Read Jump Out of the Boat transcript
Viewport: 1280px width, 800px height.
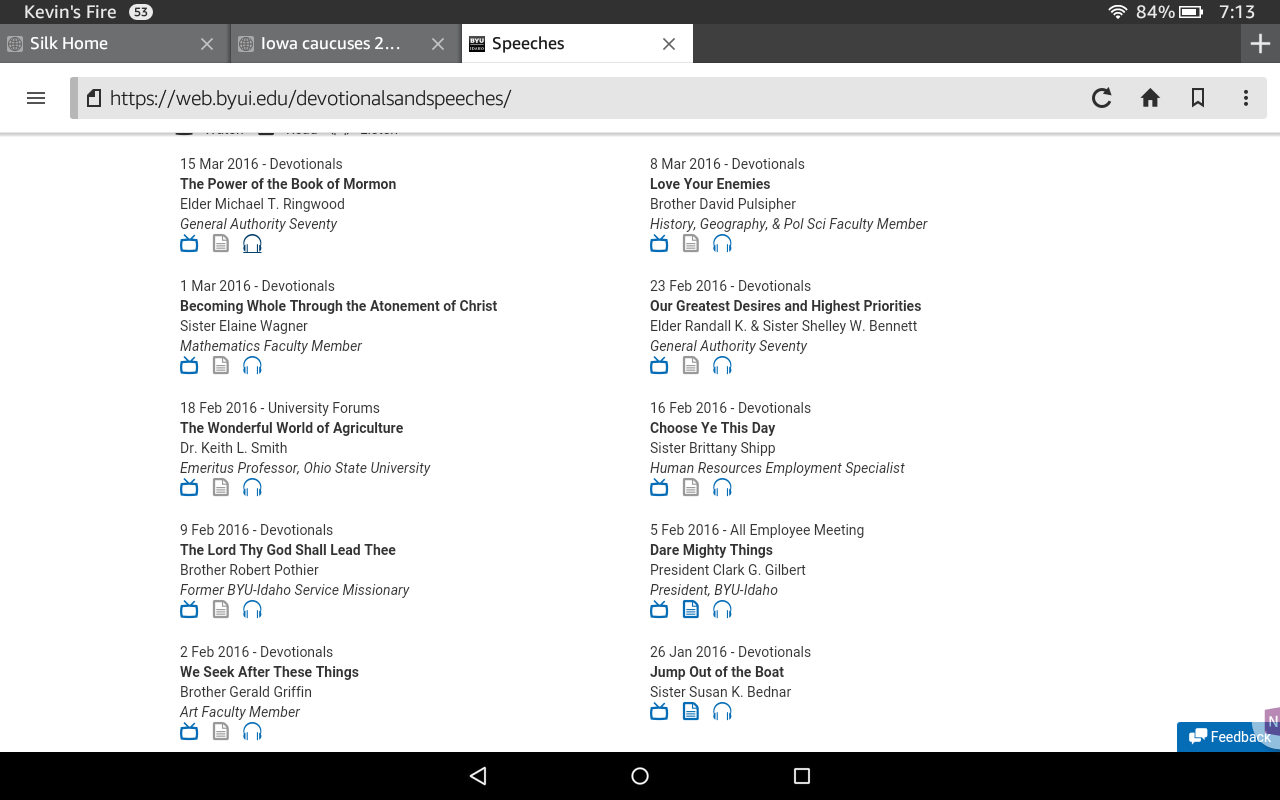pos(691,712)
